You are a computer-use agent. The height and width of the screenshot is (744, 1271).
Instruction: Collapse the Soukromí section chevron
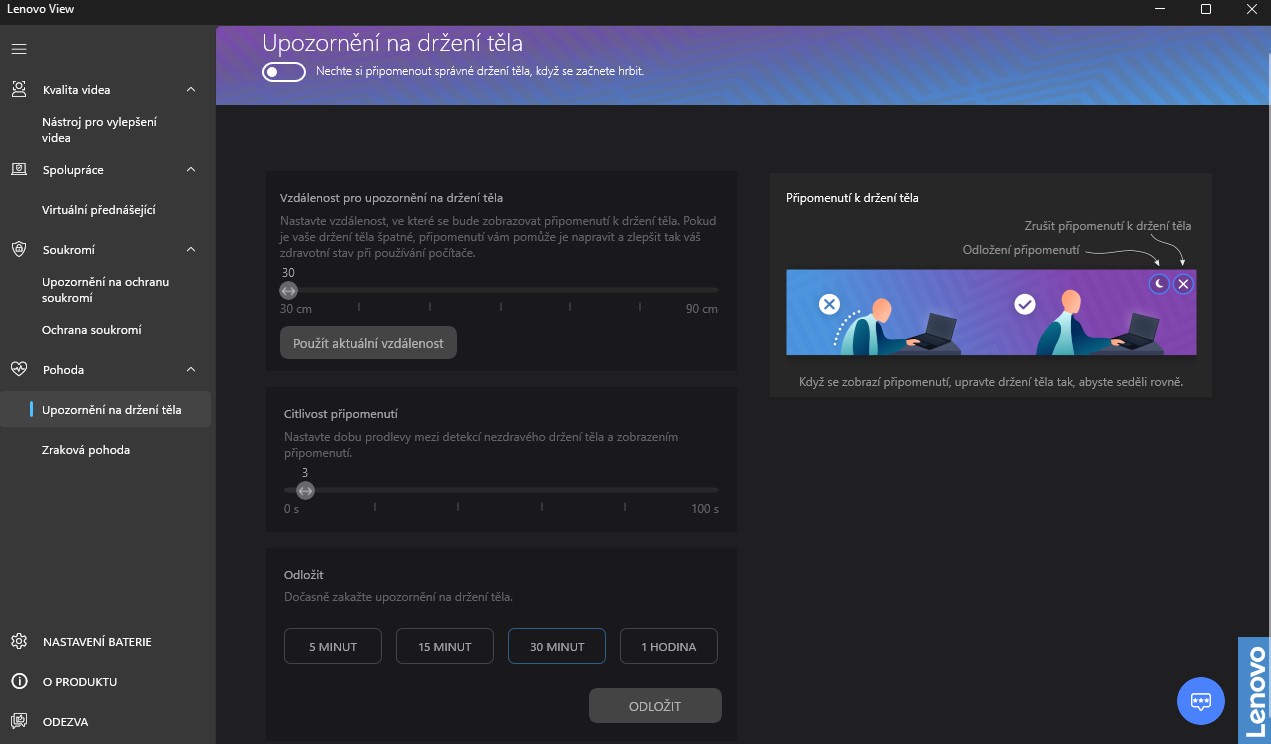pyautogui.click(x=191, y=250)
